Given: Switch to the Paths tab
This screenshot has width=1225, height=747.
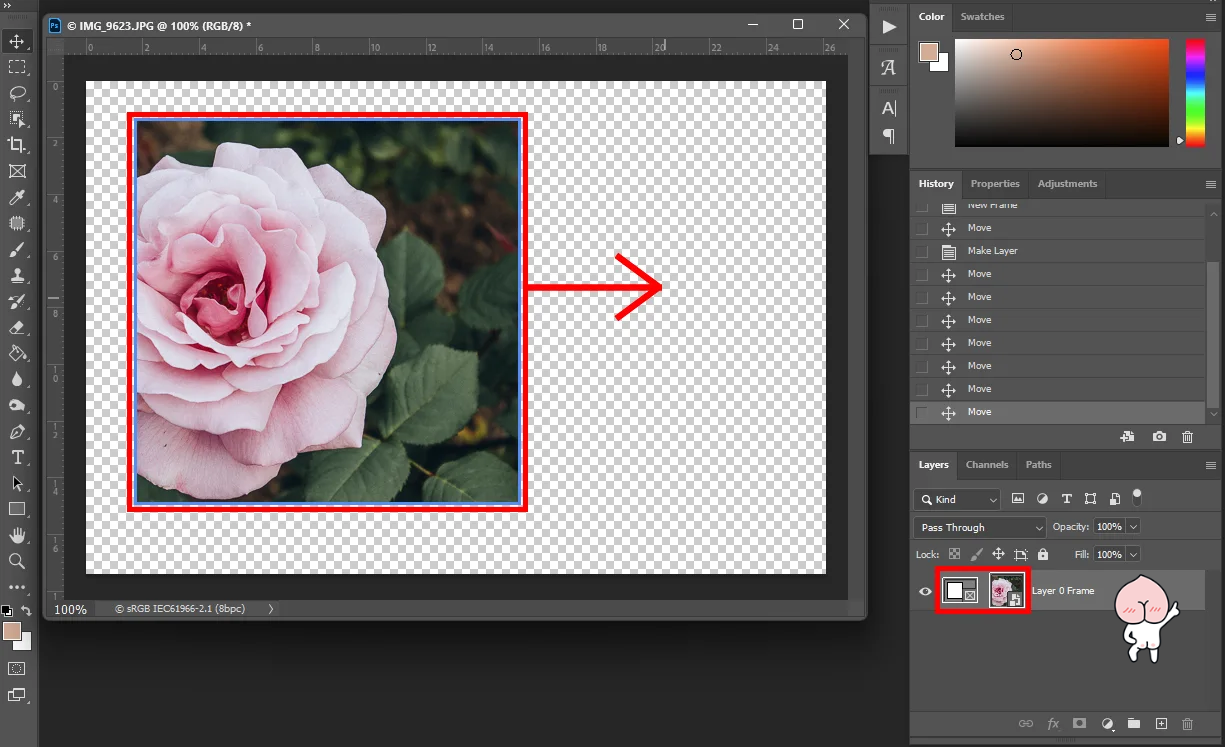Looking at the screenshot, I should (x=1039, y=465).
